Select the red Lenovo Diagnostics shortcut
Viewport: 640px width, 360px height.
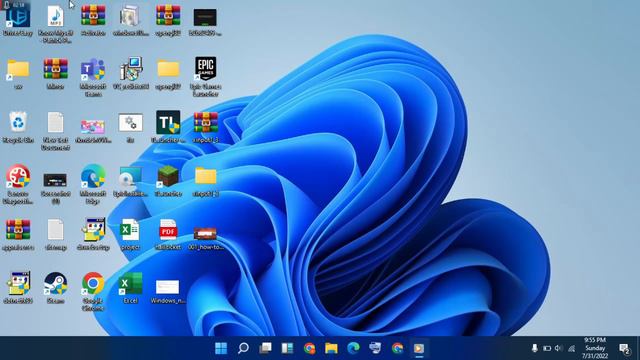tap(18, 184)
